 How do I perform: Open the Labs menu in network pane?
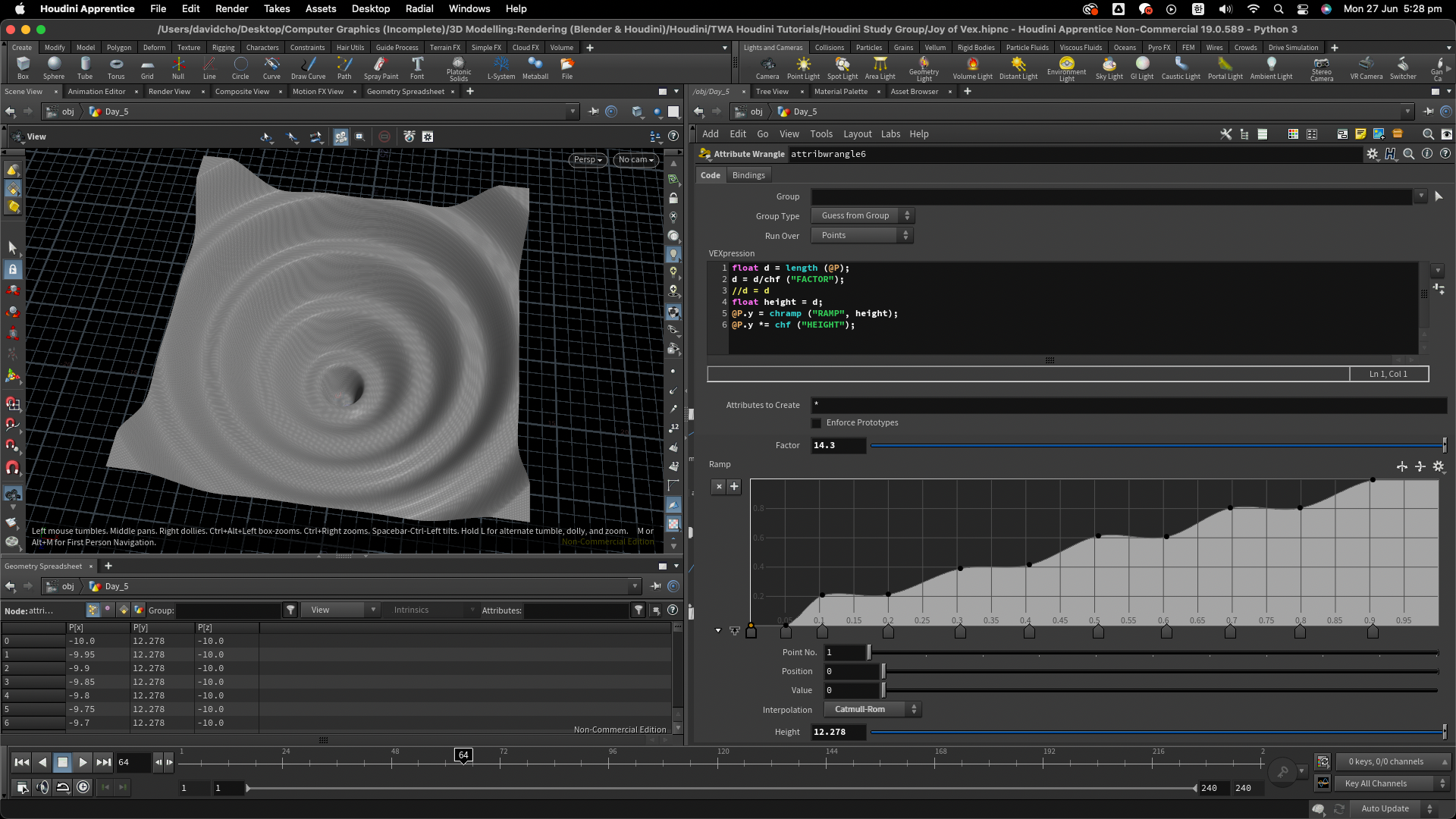point(890,134)
